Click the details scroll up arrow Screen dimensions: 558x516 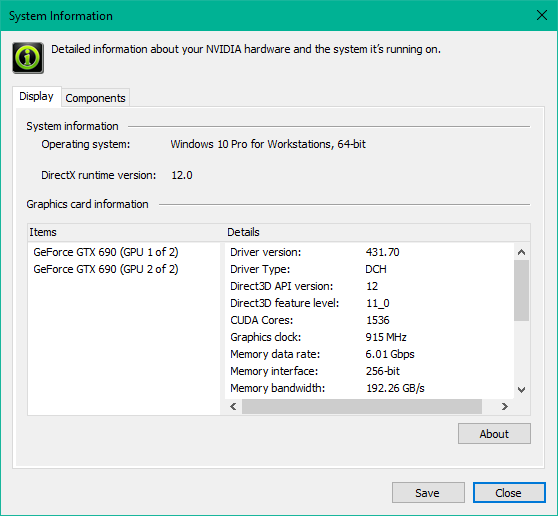pos(522,252)
